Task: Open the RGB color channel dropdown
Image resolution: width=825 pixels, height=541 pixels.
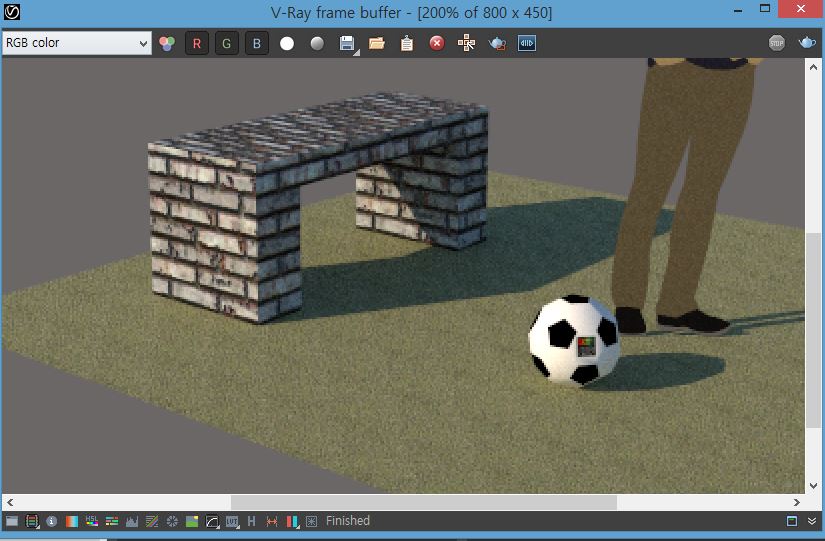Action: [x=77, y=43]
